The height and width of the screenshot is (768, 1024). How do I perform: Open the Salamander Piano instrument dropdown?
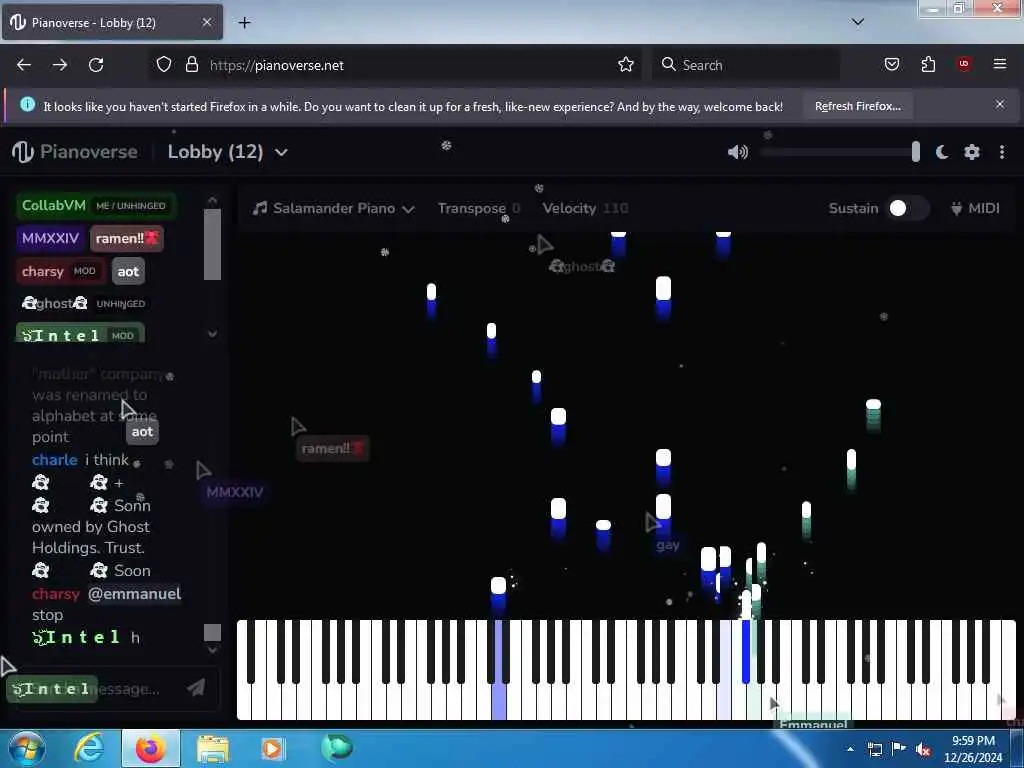(x=334, y=208)
